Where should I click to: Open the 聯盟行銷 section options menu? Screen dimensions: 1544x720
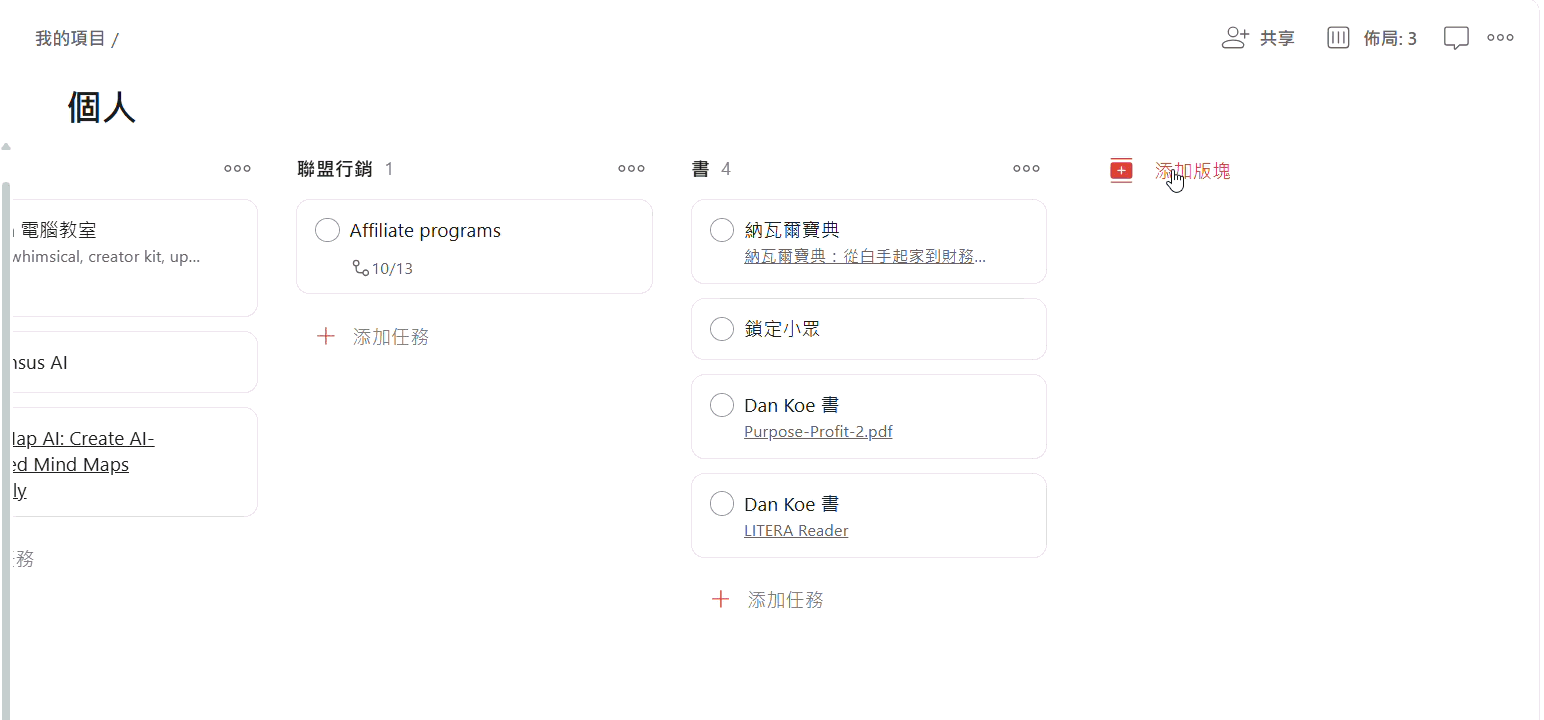point(631,168)
